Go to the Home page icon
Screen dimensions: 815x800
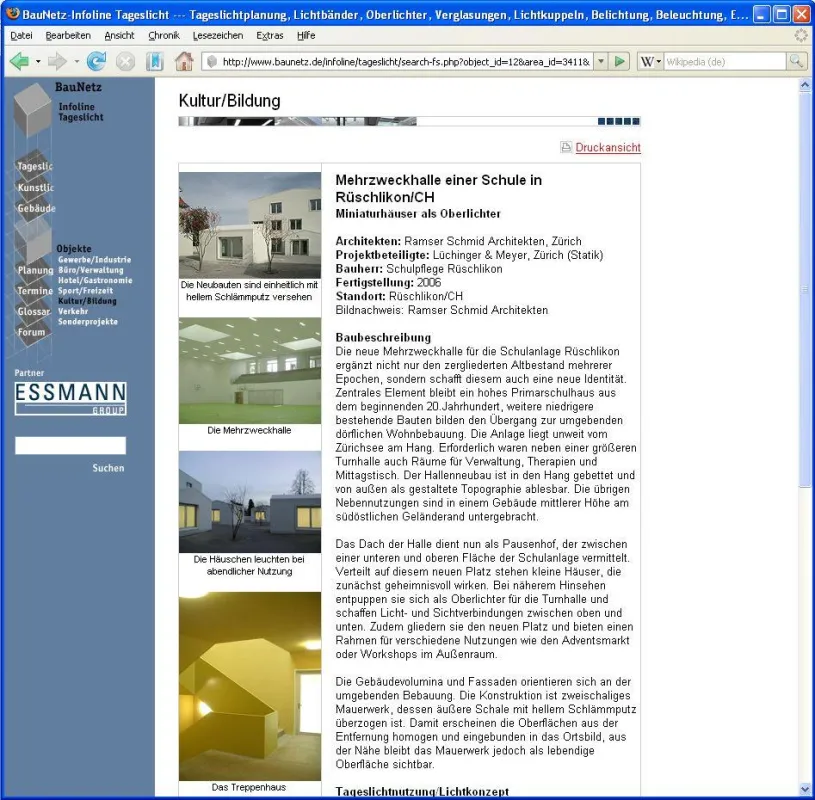(184, 61)
